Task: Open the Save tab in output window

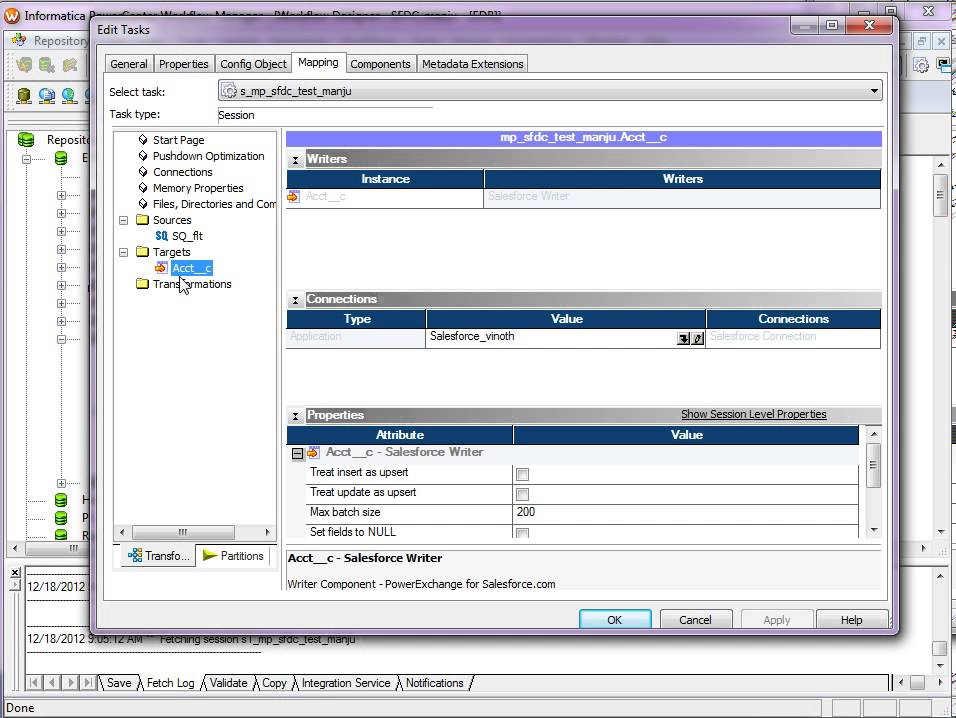Action: [119, 683]
